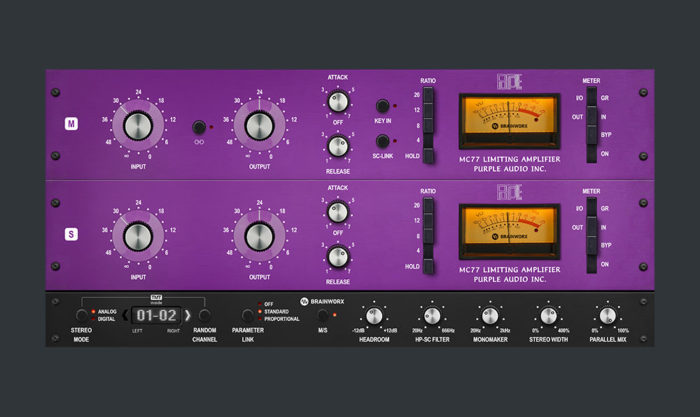Viewport: 700px width, 417px height.
Task: Bypass the S channel with BYP switch
Action: [x=592, y=246]
